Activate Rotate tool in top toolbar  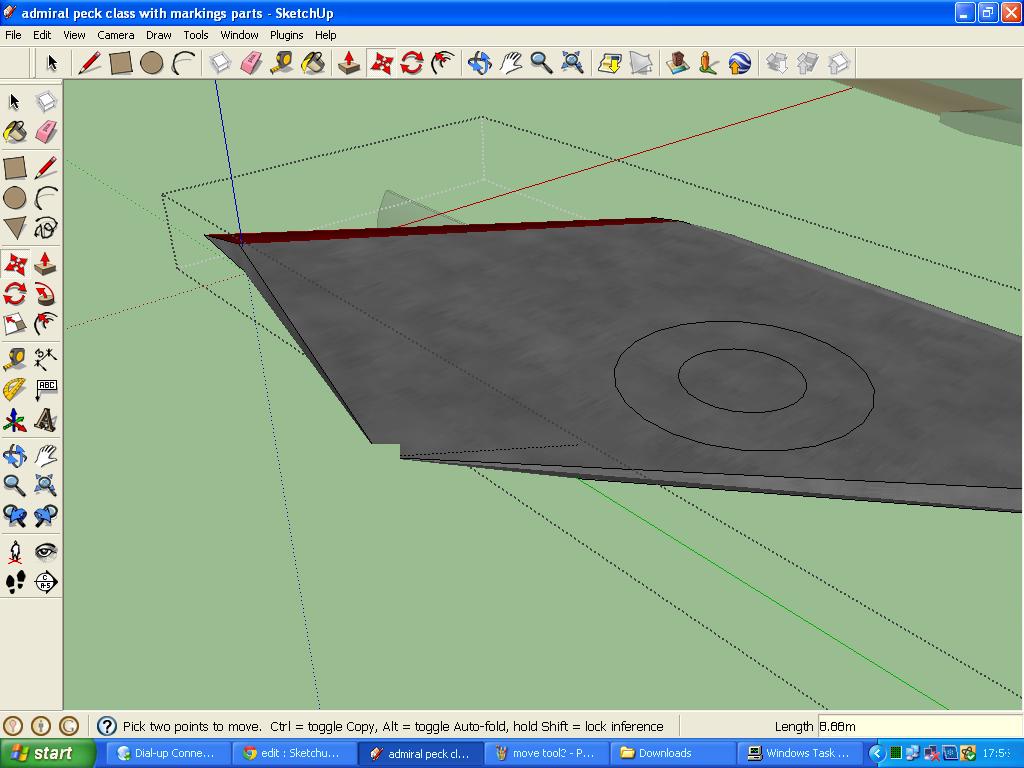(412, 63)
